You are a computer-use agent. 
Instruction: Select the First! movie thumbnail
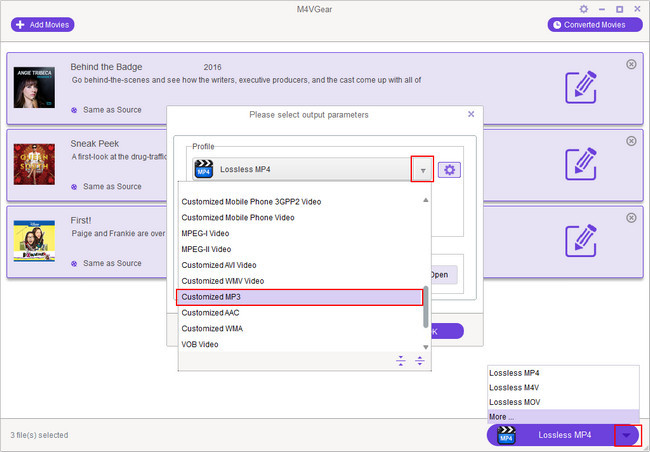pyautogui.click(x=34, y=241)
